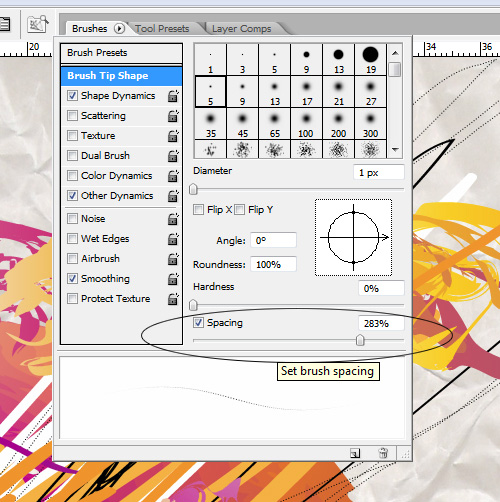Click the brush angle and roundness preview
This screenshot has height=502, width=500.
[353, 237]
